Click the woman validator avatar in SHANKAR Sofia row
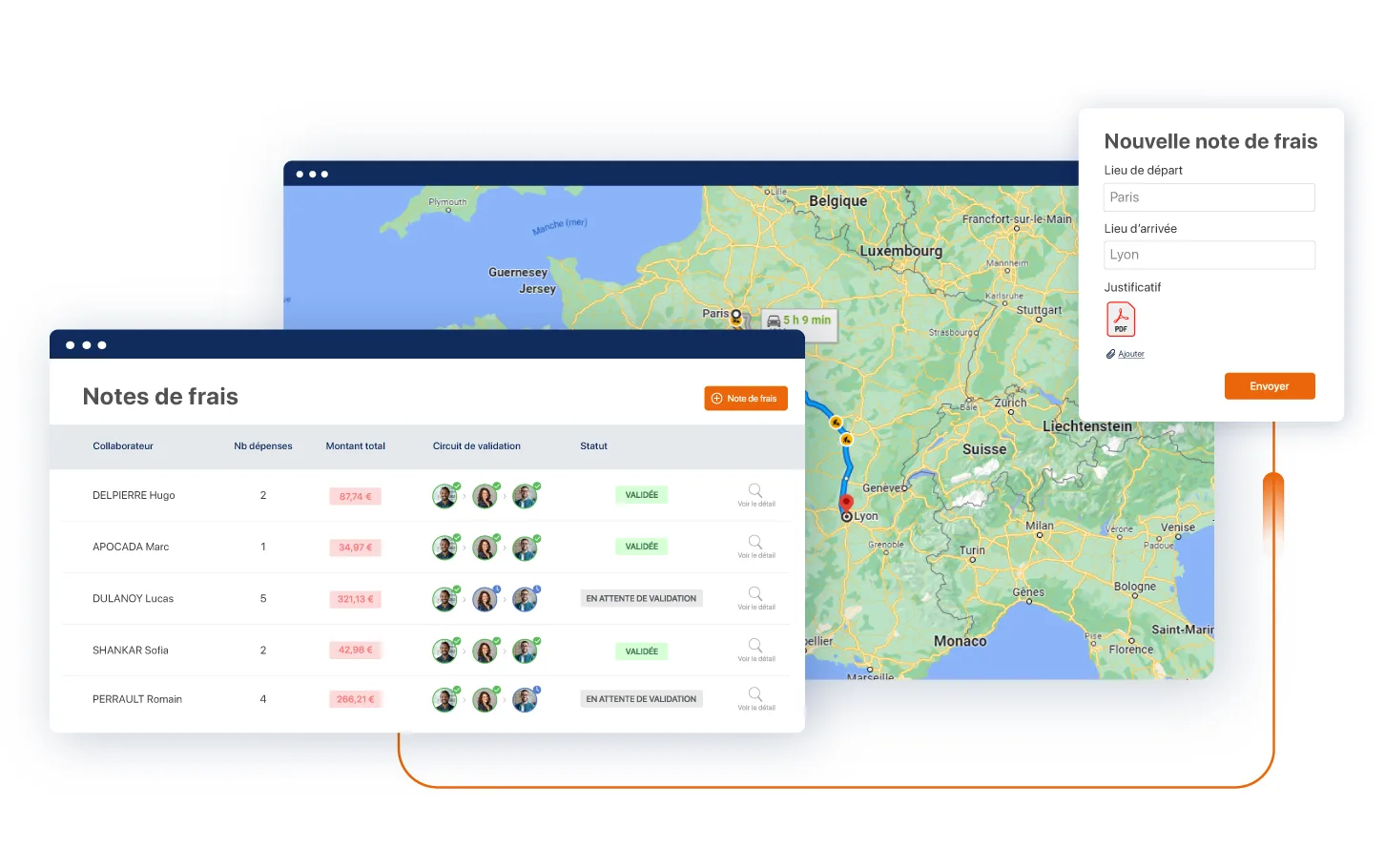The height and width of the screenshot is (868, 1385). (x=485, y=651)
